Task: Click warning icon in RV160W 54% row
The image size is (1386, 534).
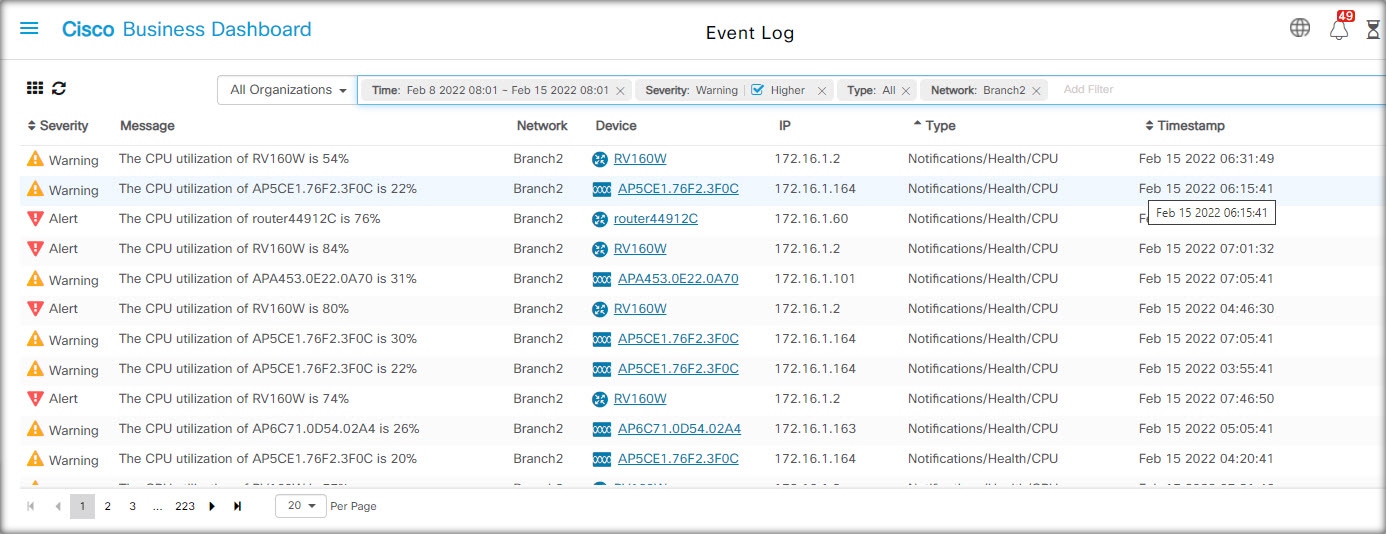Action: (35, 158)
